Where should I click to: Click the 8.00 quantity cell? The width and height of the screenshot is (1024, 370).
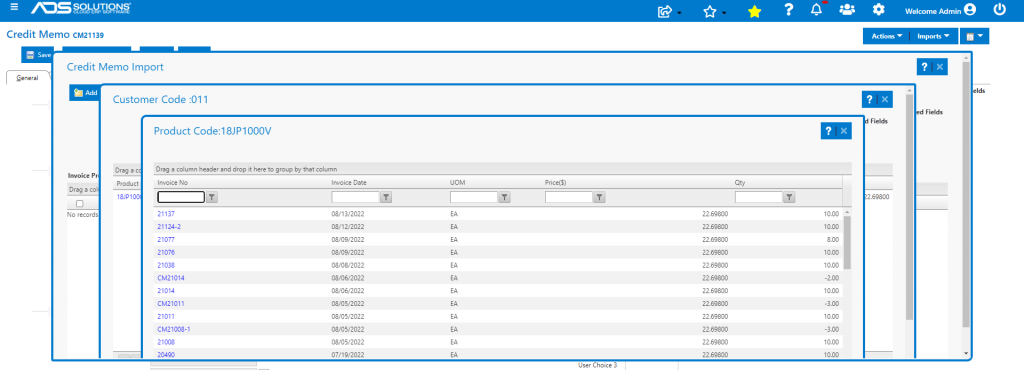pos(833,239)
